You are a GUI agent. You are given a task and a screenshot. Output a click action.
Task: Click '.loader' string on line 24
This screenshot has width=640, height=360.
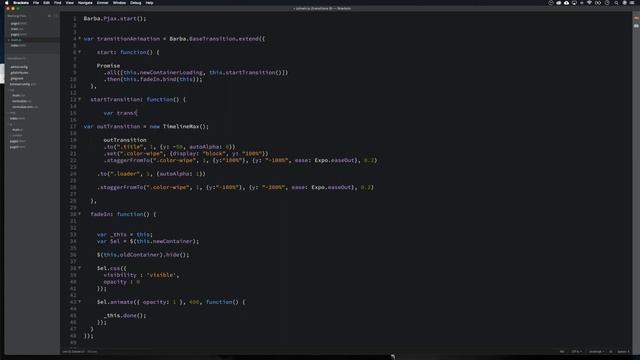[125, 174]
